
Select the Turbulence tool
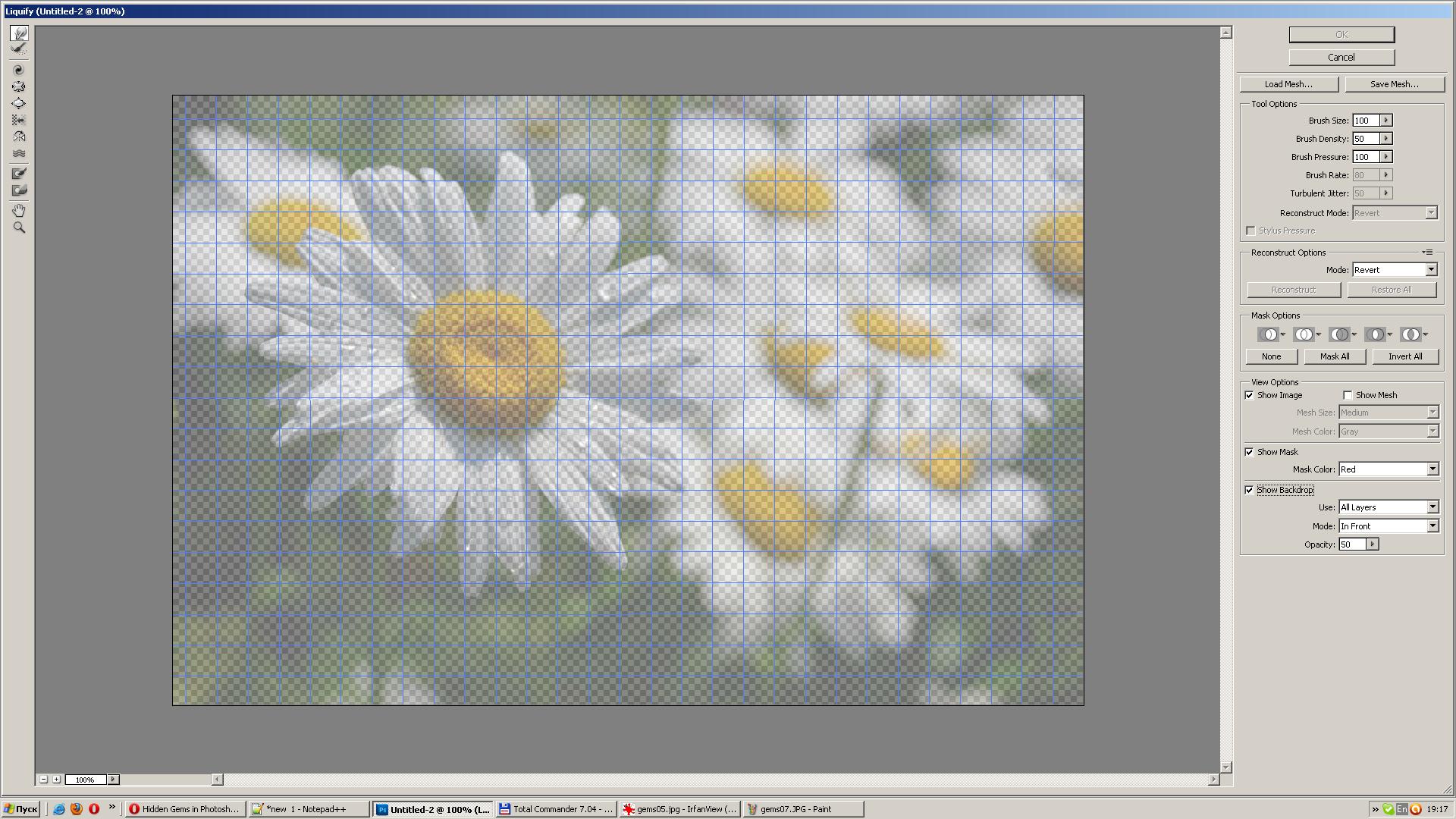click(19, 153)
